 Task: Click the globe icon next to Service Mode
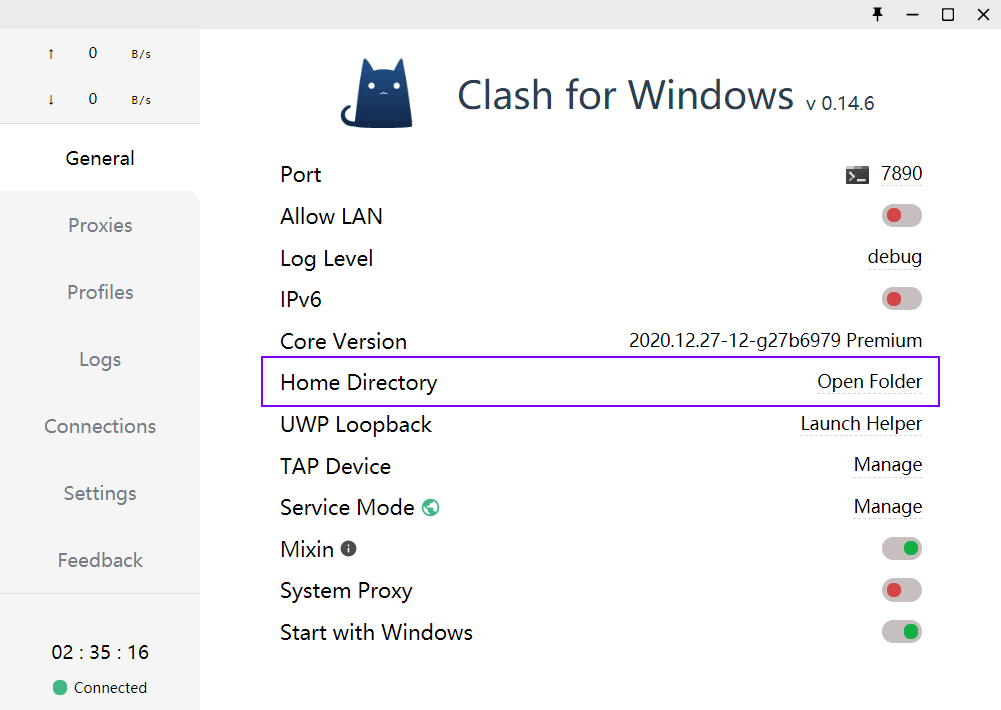pyautogui.click(x=431, y=507)
